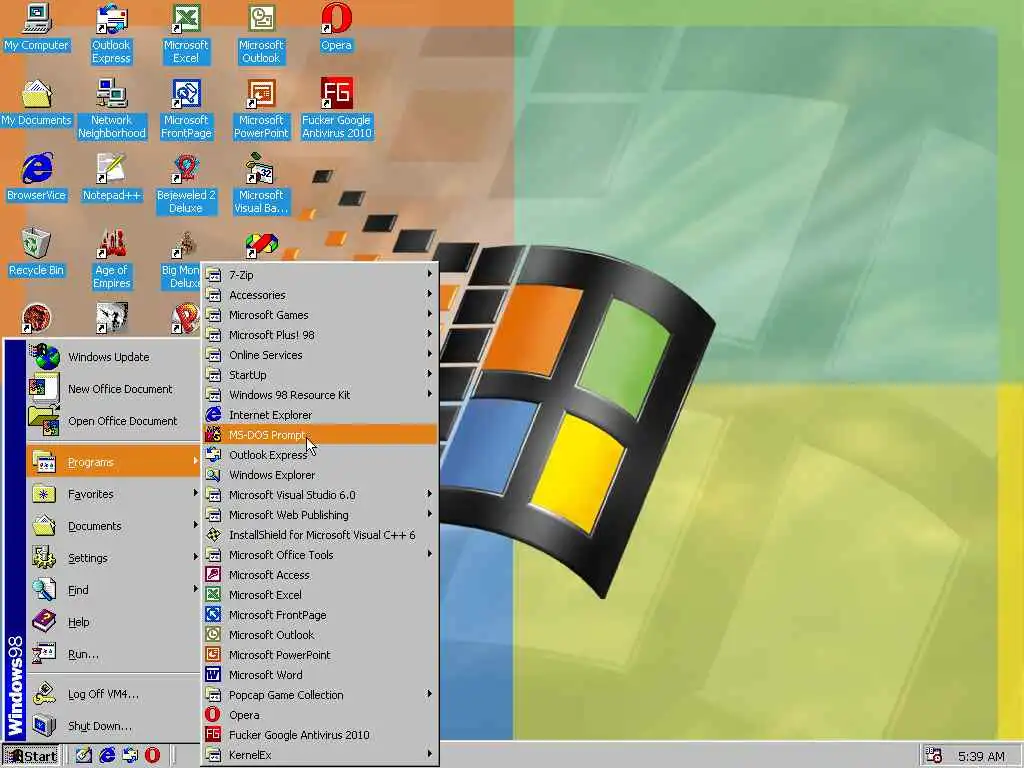Image resolution: width=1024 pixels, height=768 pixels.
Task: Expand Microsoft Web Publishing group
Action: [320, 515]
